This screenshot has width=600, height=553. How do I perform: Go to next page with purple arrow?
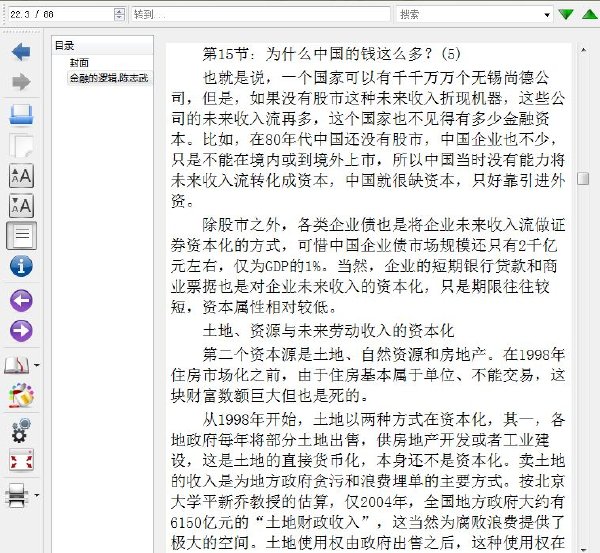[x=21, y=331]
